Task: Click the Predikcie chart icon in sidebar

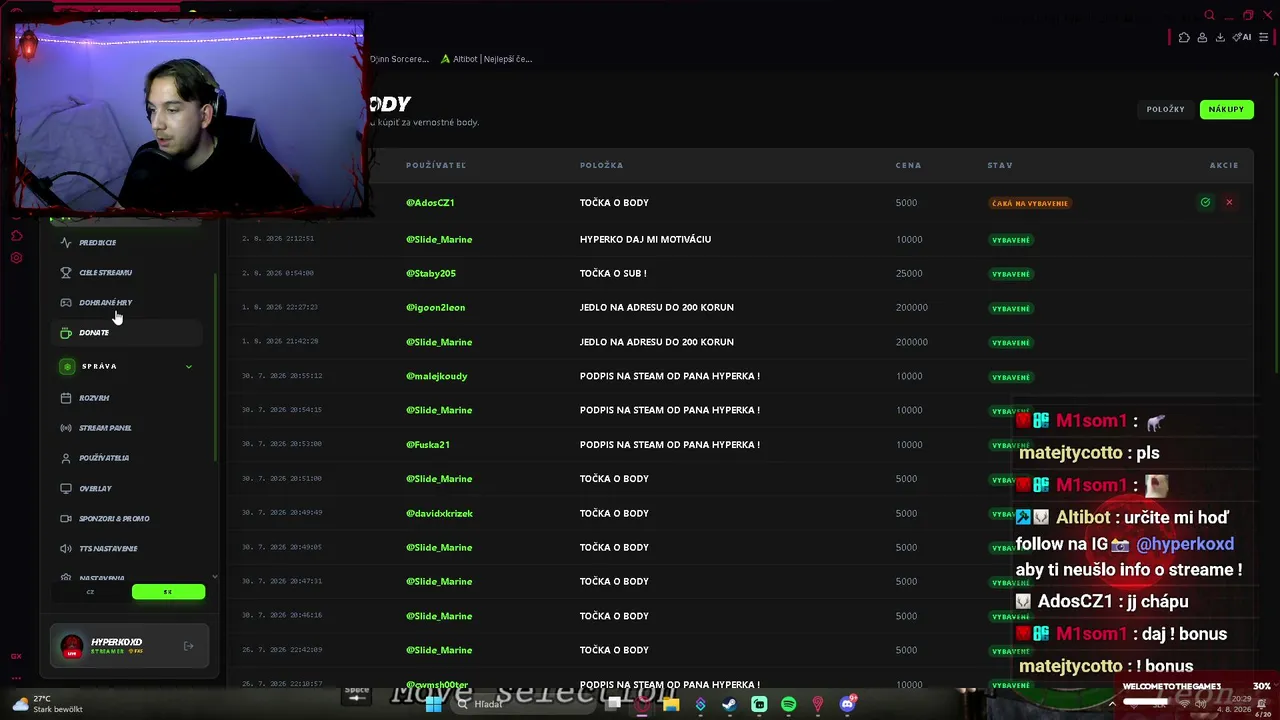Action: point(66,243)
